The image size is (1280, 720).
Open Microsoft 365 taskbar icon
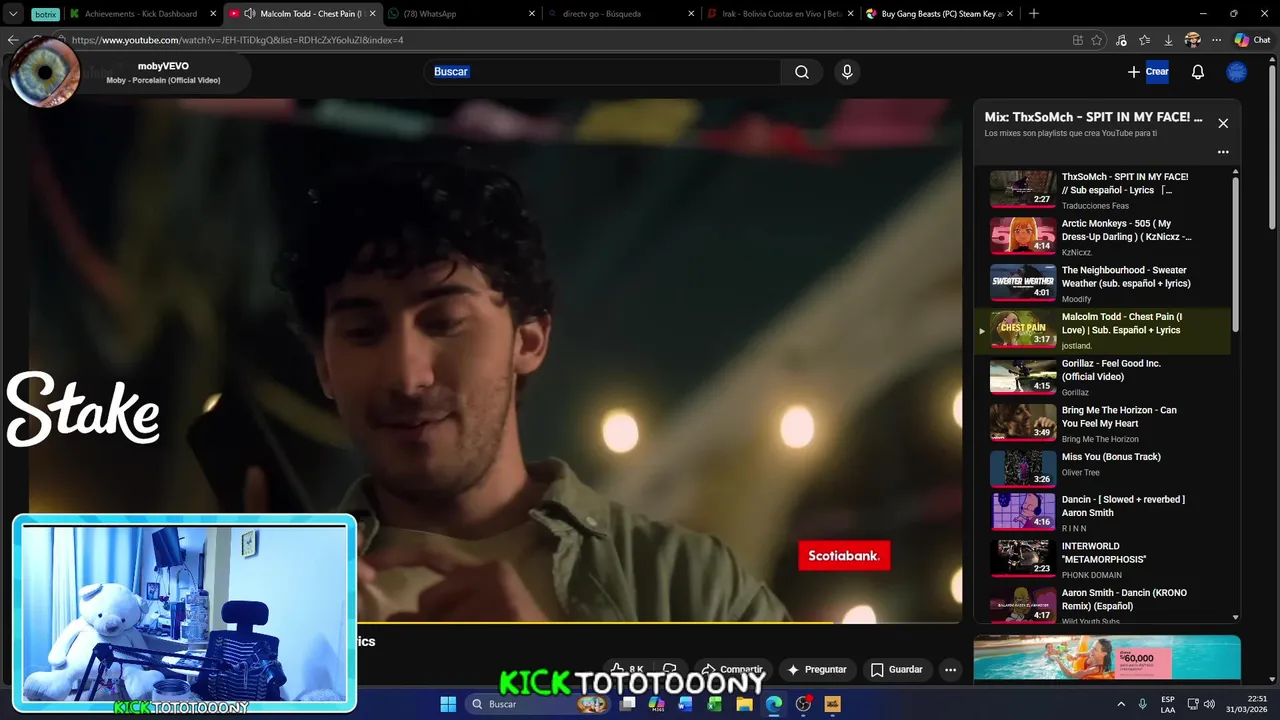657,704
